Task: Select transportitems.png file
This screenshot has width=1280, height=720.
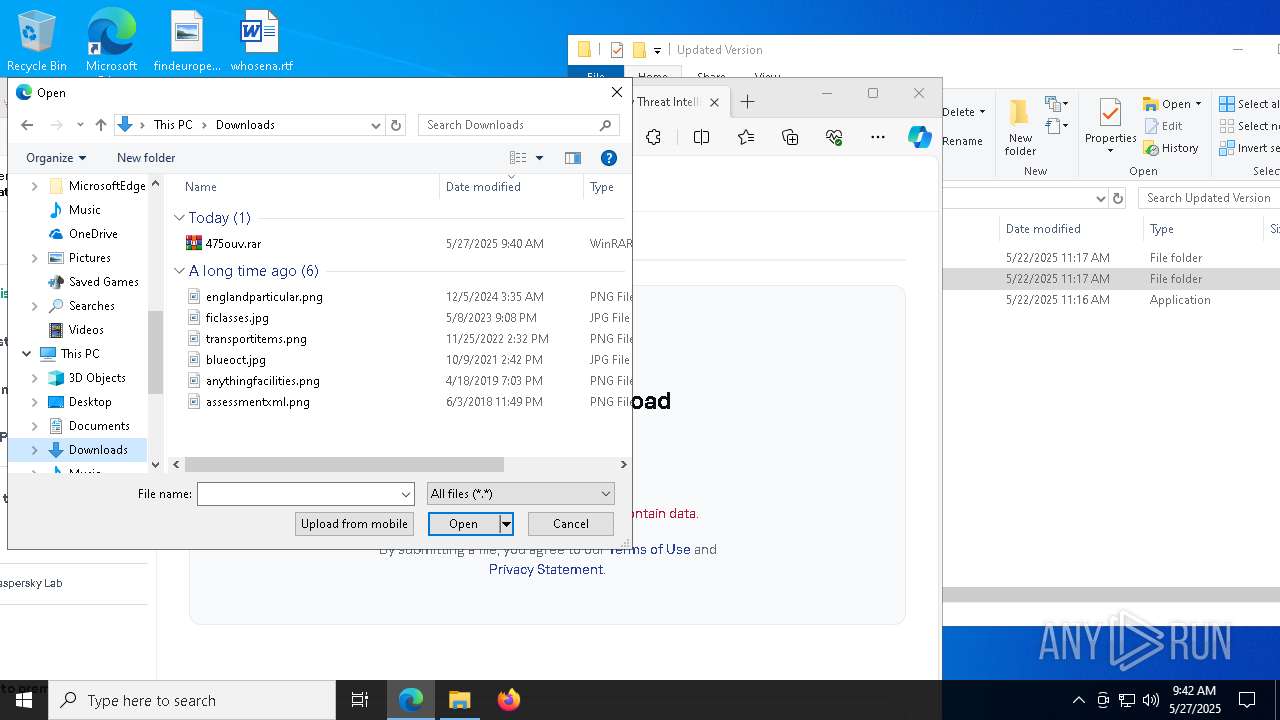Action: click(x=256, y=339)
